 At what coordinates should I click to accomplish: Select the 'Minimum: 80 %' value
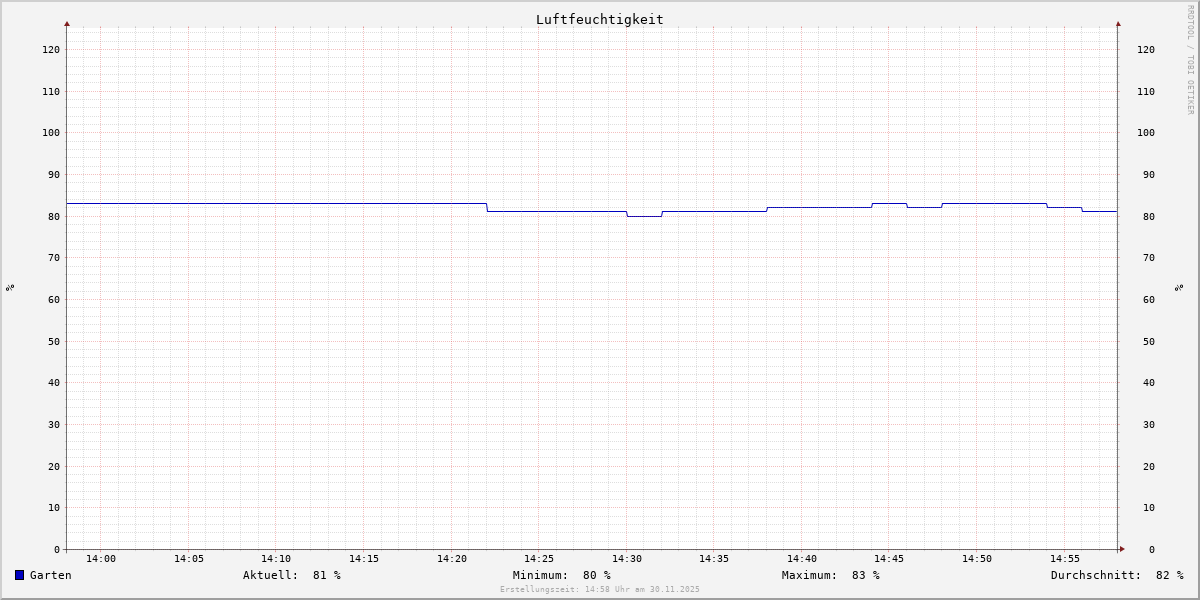(562, 575)
